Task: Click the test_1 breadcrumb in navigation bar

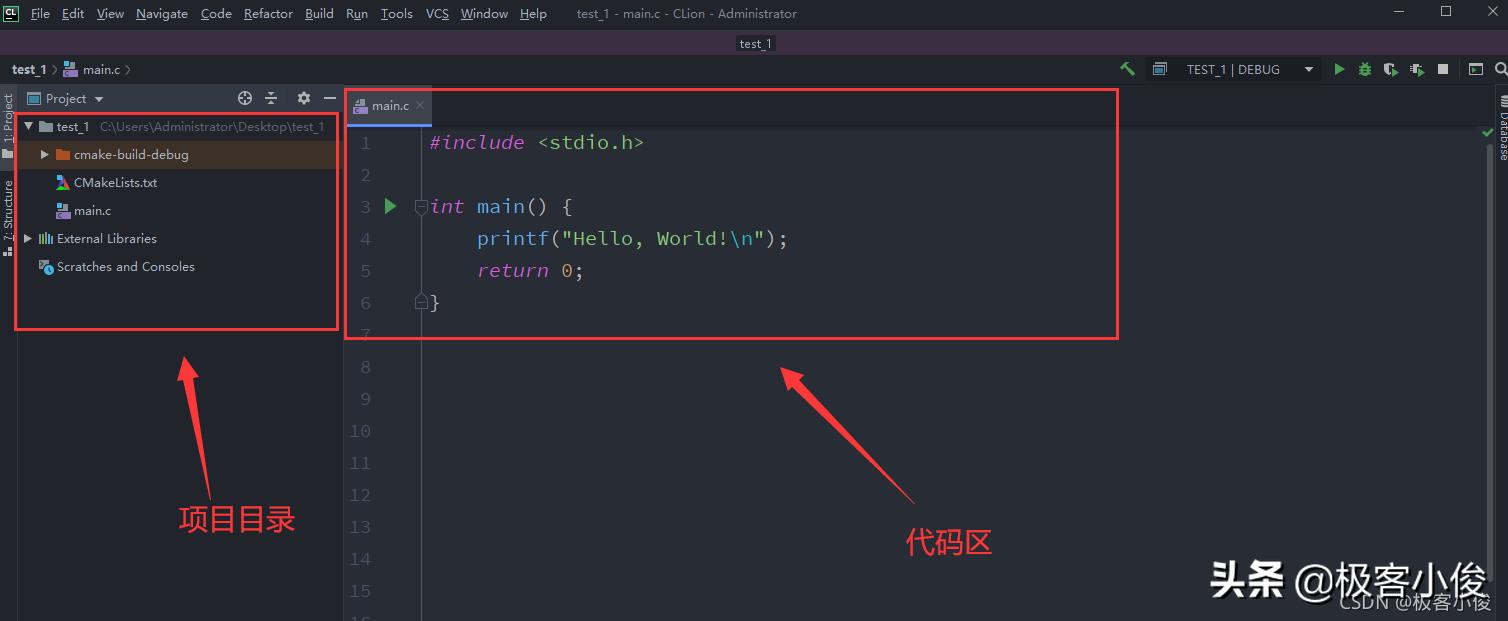Action: pos(29,70)
